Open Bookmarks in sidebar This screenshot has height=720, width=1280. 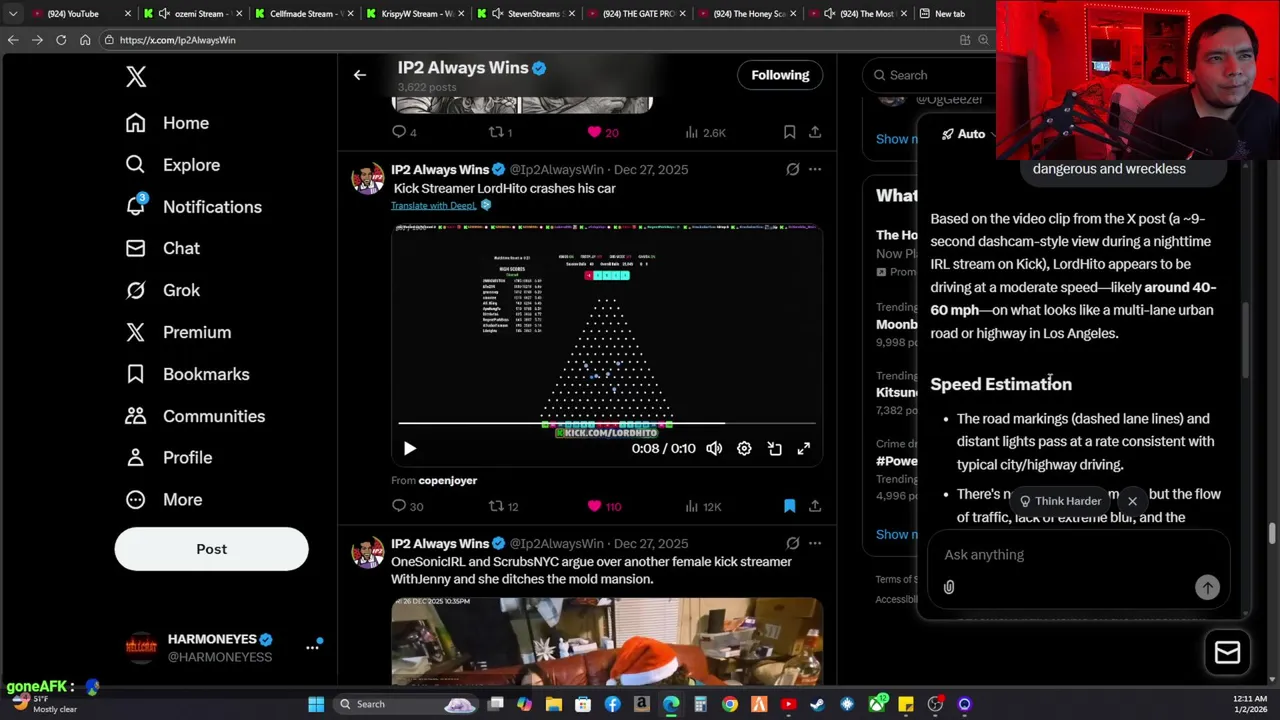coord(186,374)
